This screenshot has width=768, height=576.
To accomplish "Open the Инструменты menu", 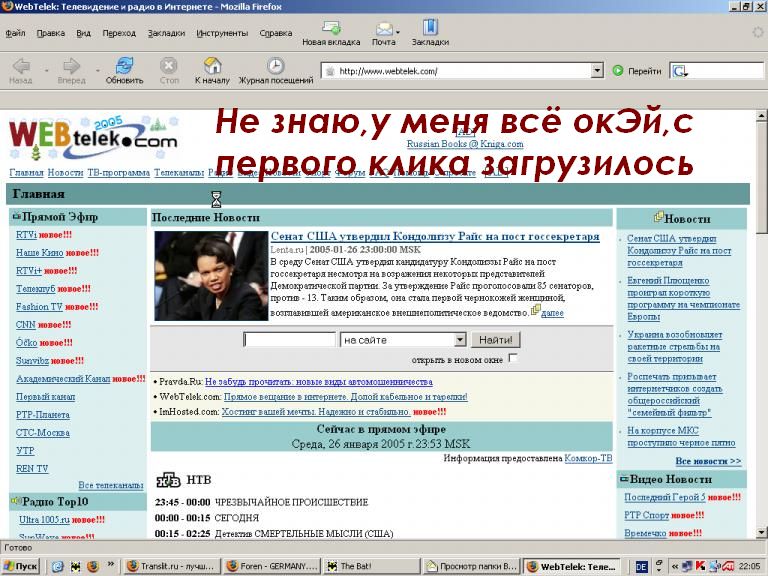I will 222,33.
